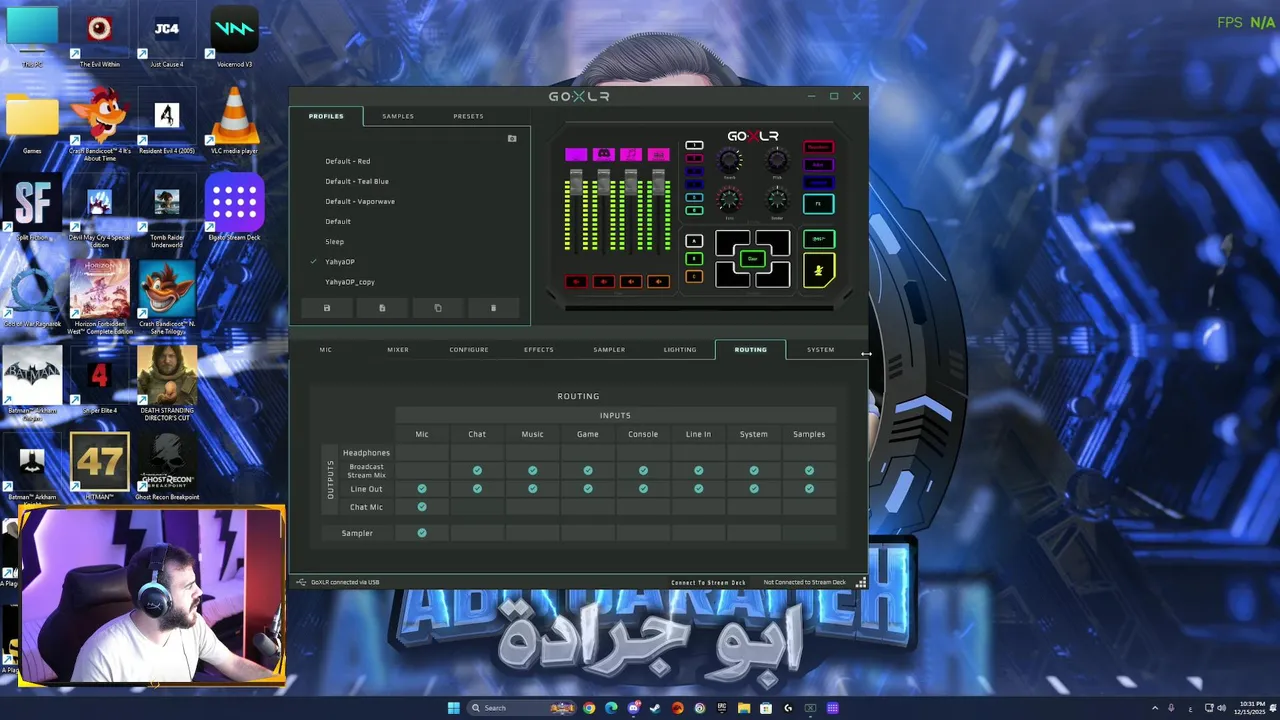Click the save profile floppy-disk icon
The image size is (1280, 720).
coord(326,308)
